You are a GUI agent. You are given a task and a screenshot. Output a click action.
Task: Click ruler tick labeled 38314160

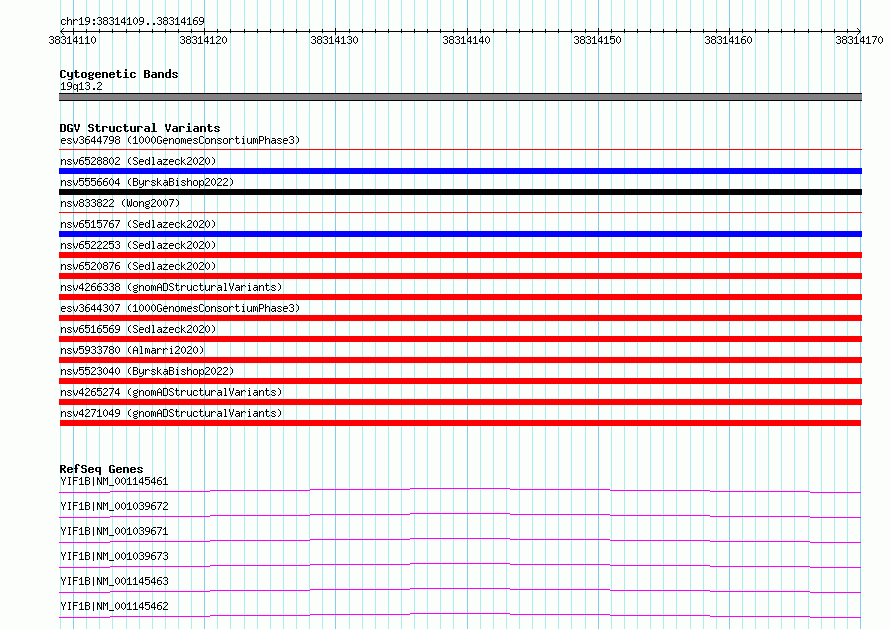(x=728, y=40)
